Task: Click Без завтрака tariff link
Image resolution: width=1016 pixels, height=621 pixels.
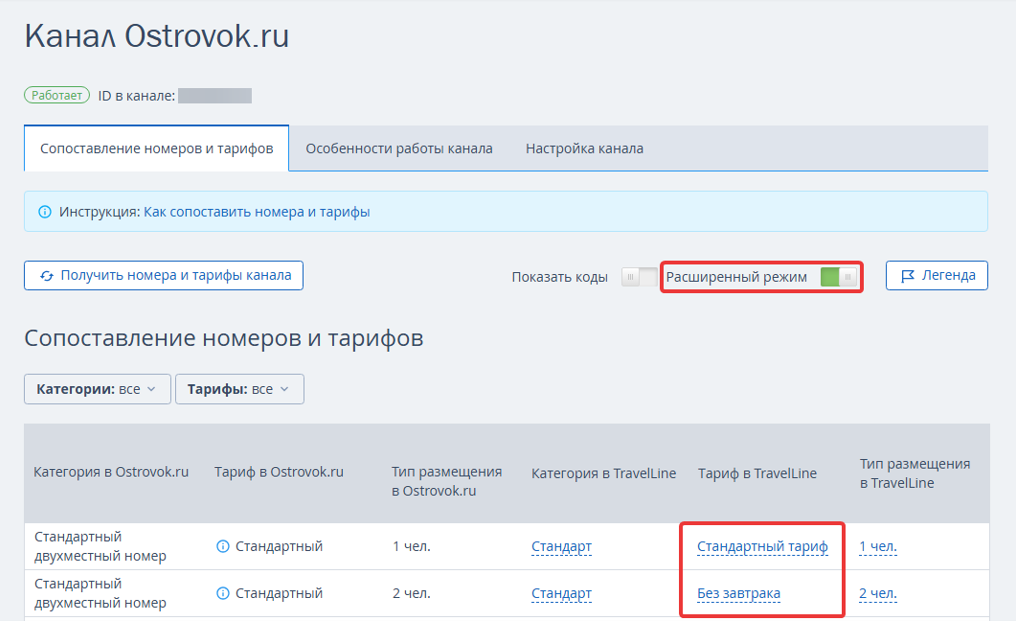Action: (x=738, y=594)
